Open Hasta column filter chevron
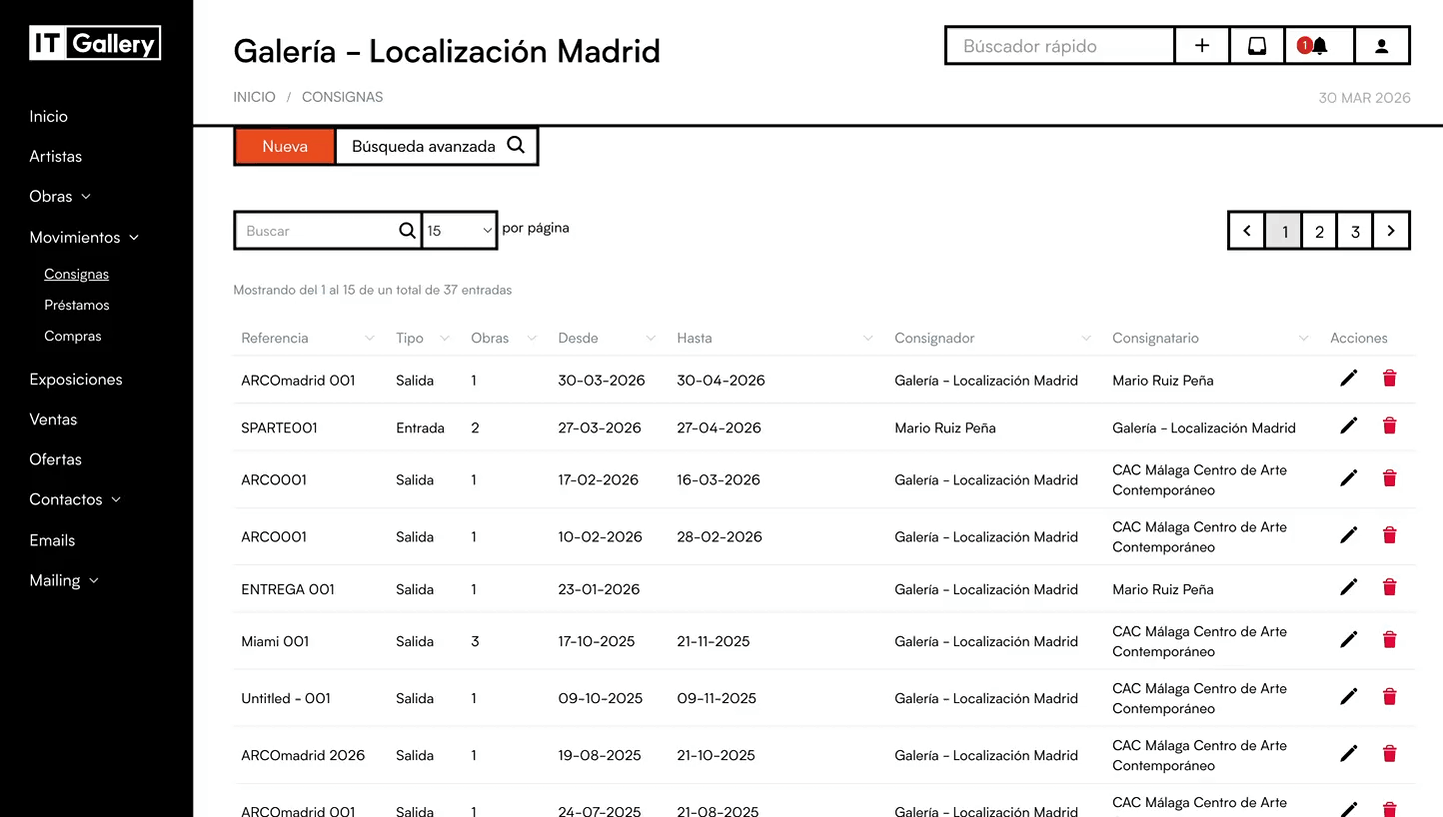Viewport: 1443px width, 817px height. [x=868, y=338]
